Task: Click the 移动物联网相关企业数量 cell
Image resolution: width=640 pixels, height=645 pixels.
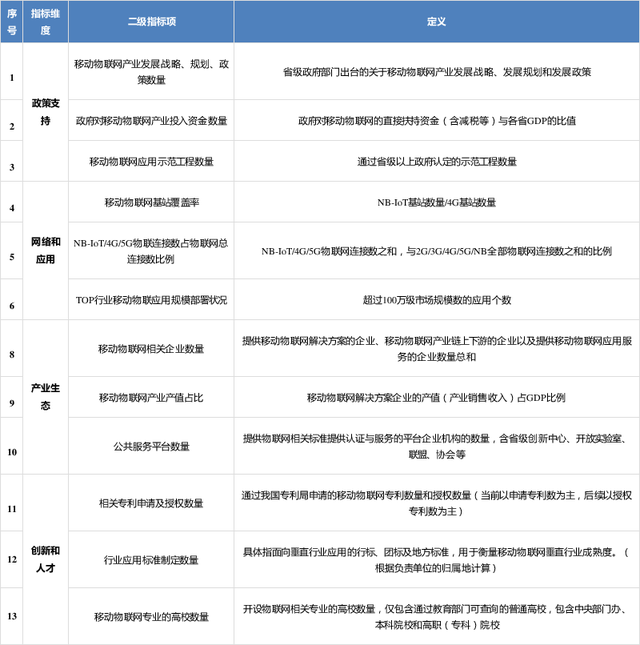Action: [151, 349]
